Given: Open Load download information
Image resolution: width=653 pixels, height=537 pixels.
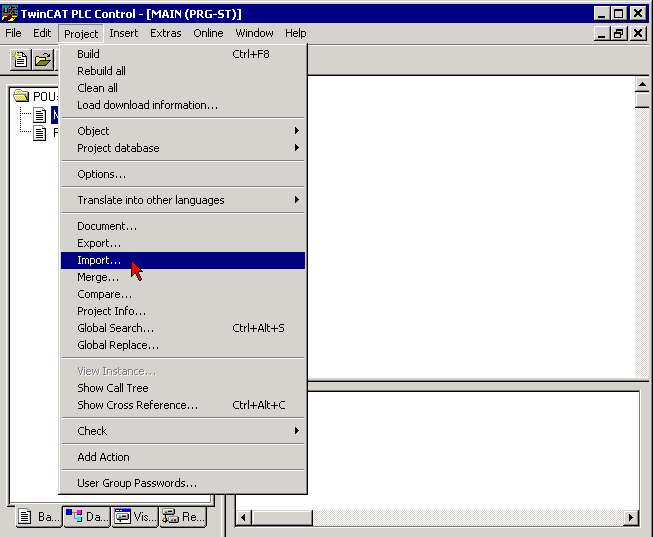Looking at the screenshot, I should 183,105.
